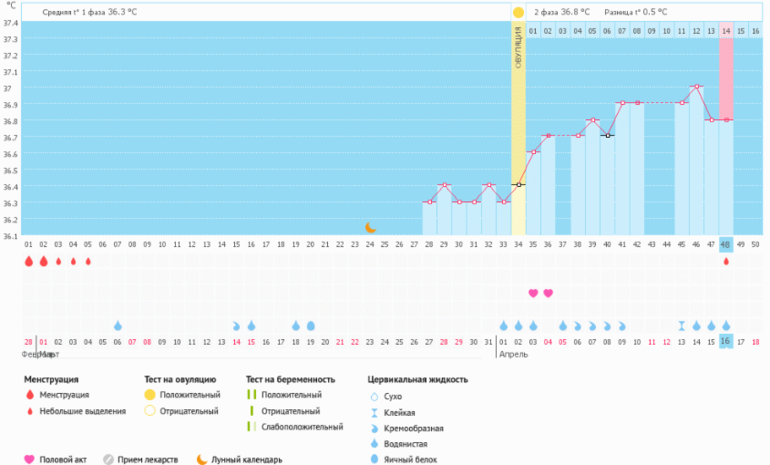Click the menstruation drop on cycle day 01
The width and height of the screenshot is (770, 465).
coord(28,261)
